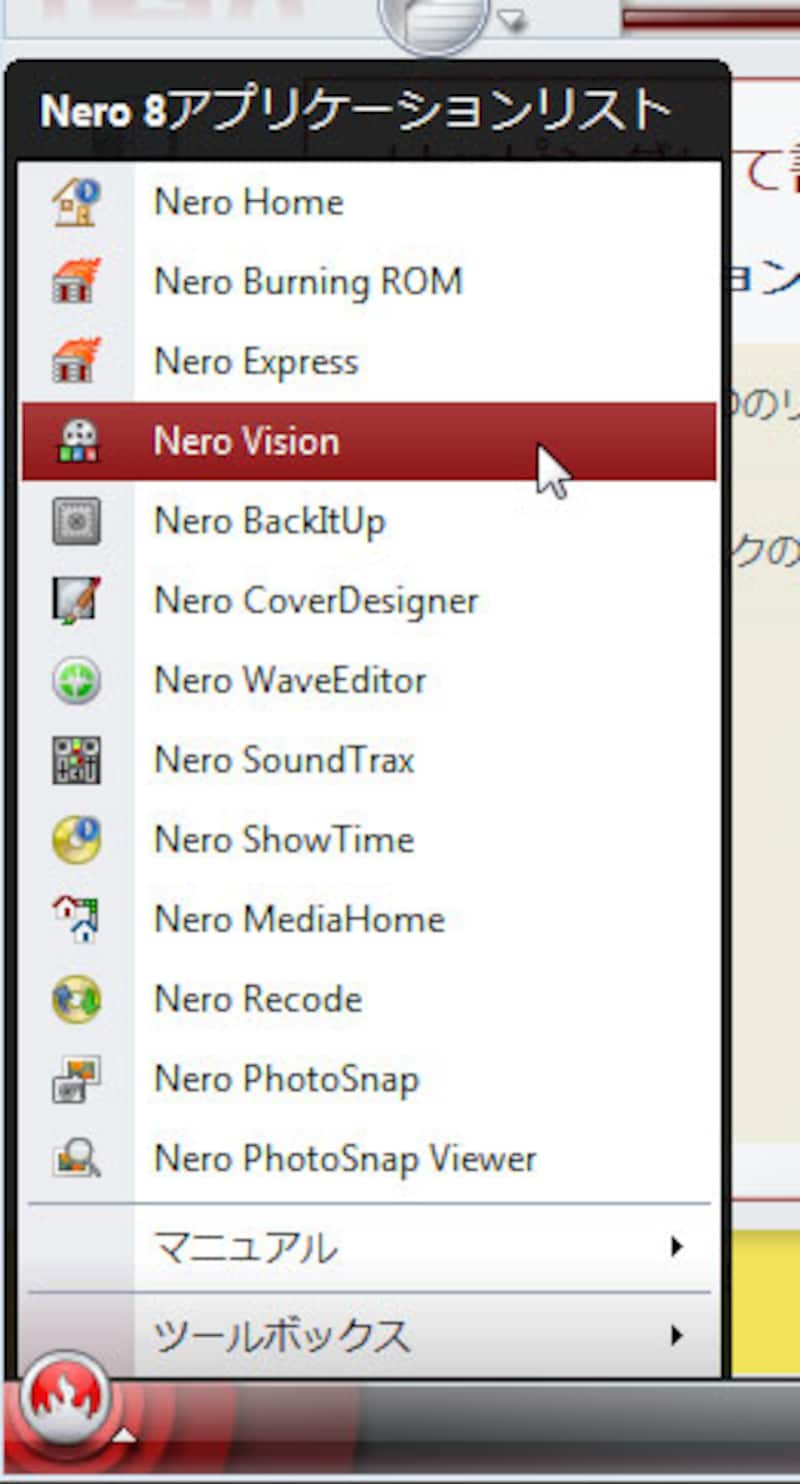Image resolution: width=800 pixels, height=1484 pixels.
Task: Click the Nero ShowTime disc icon
Action: click(76, 840)
